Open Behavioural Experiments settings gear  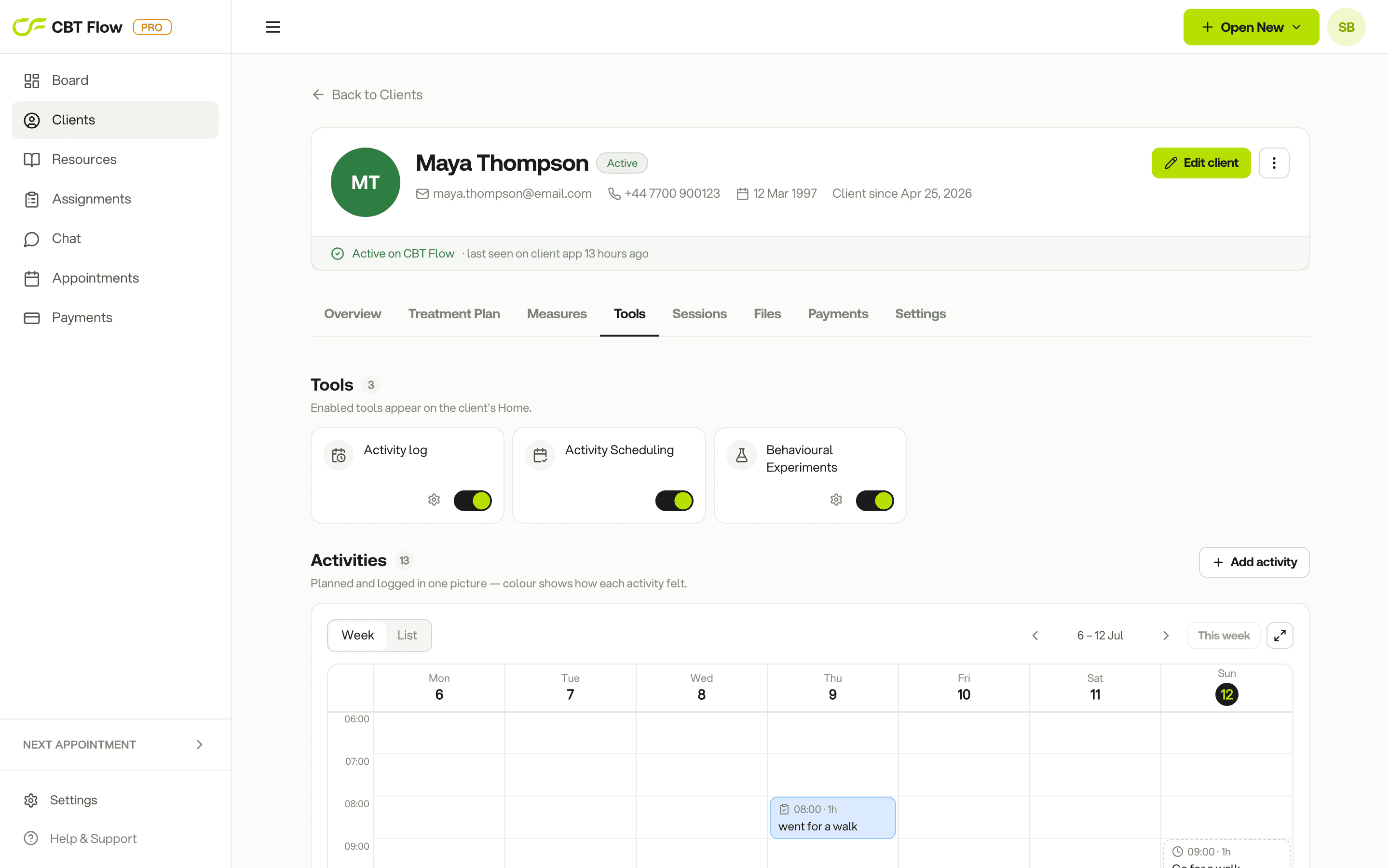836,500
